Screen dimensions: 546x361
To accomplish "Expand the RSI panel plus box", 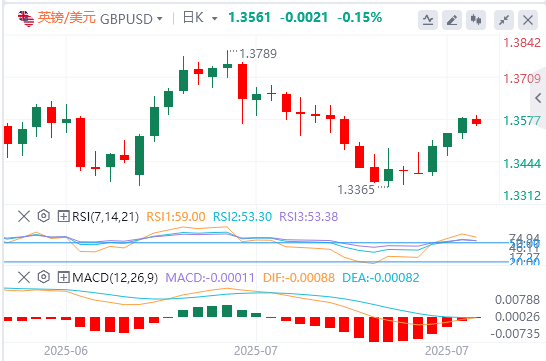I will [x=63, y=217].
